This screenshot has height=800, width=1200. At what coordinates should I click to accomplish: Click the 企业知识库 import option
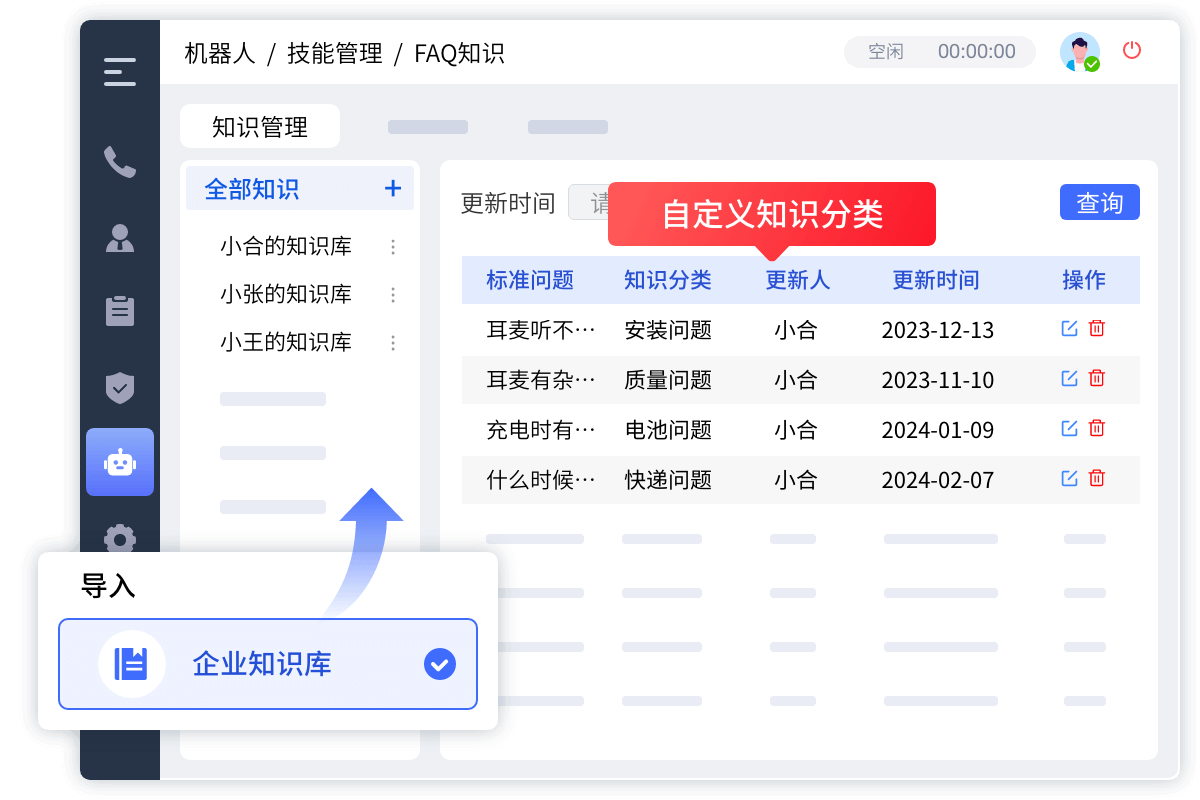tap(268, 664)
